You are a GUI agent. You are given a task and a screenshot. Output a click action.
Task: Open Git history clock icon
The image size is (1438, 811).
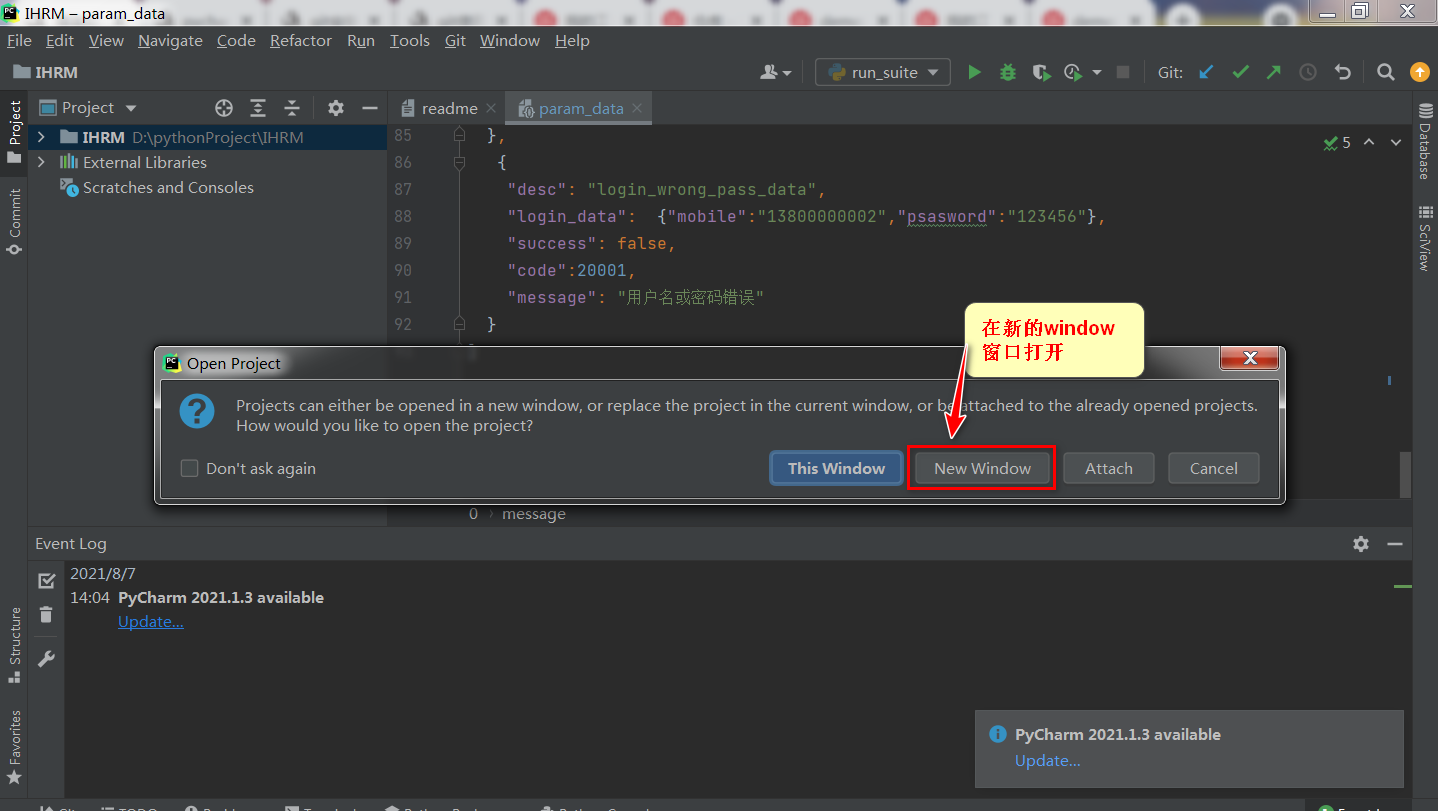tap(1308, 72)
